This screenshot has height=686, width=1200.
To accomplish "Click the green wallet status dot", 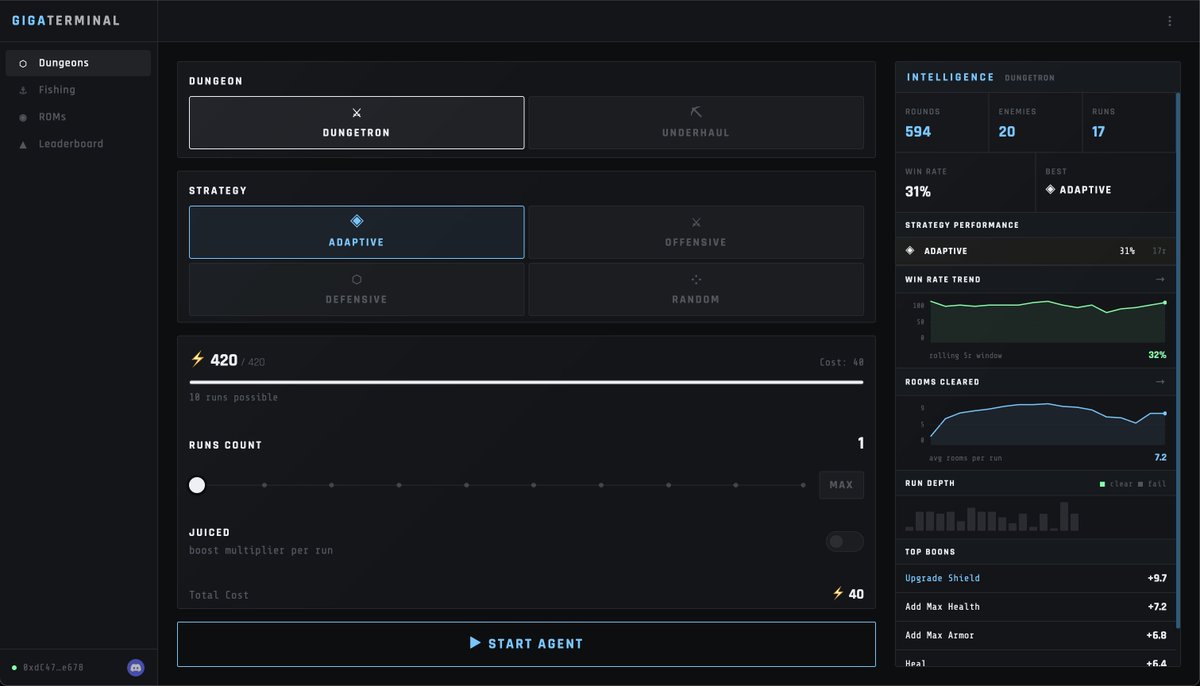I will click(x=14, y=667).
